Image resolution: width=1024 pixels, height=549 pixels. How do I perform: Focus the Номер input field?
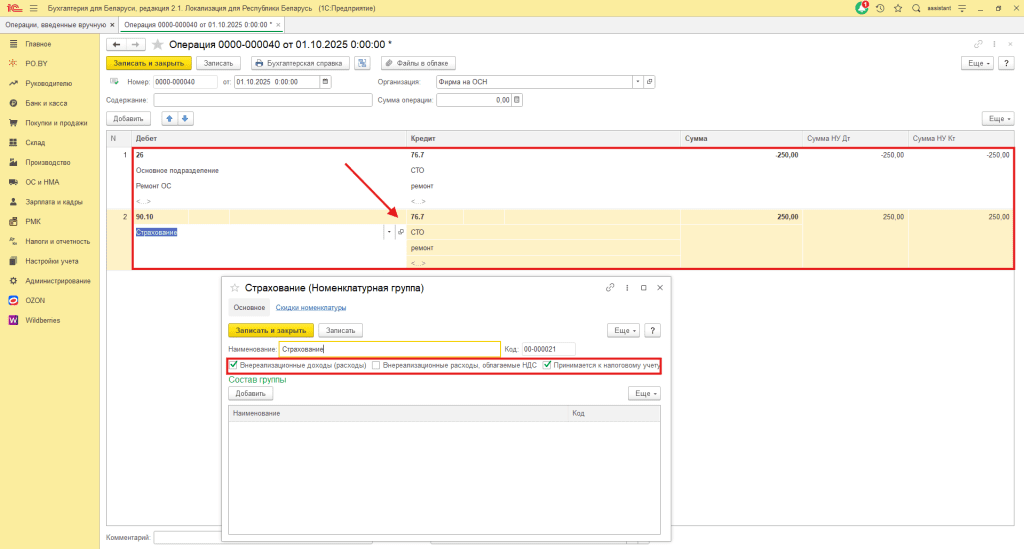[185, 82]
